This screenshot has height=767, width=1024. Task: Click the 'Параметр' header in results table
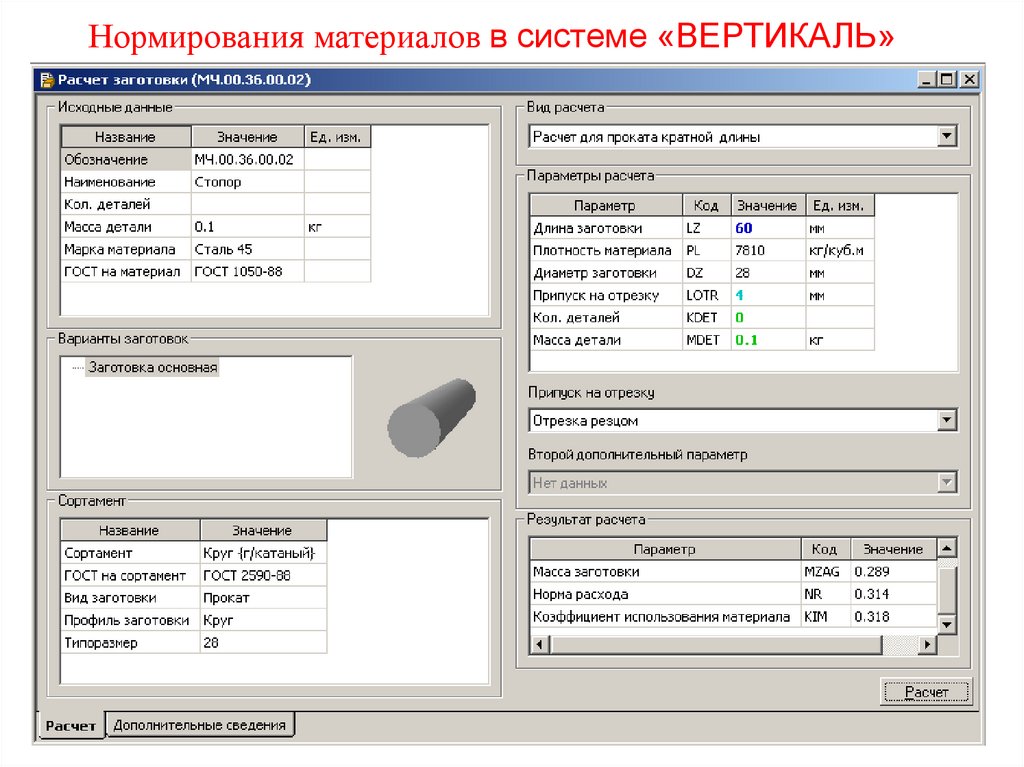665,549
